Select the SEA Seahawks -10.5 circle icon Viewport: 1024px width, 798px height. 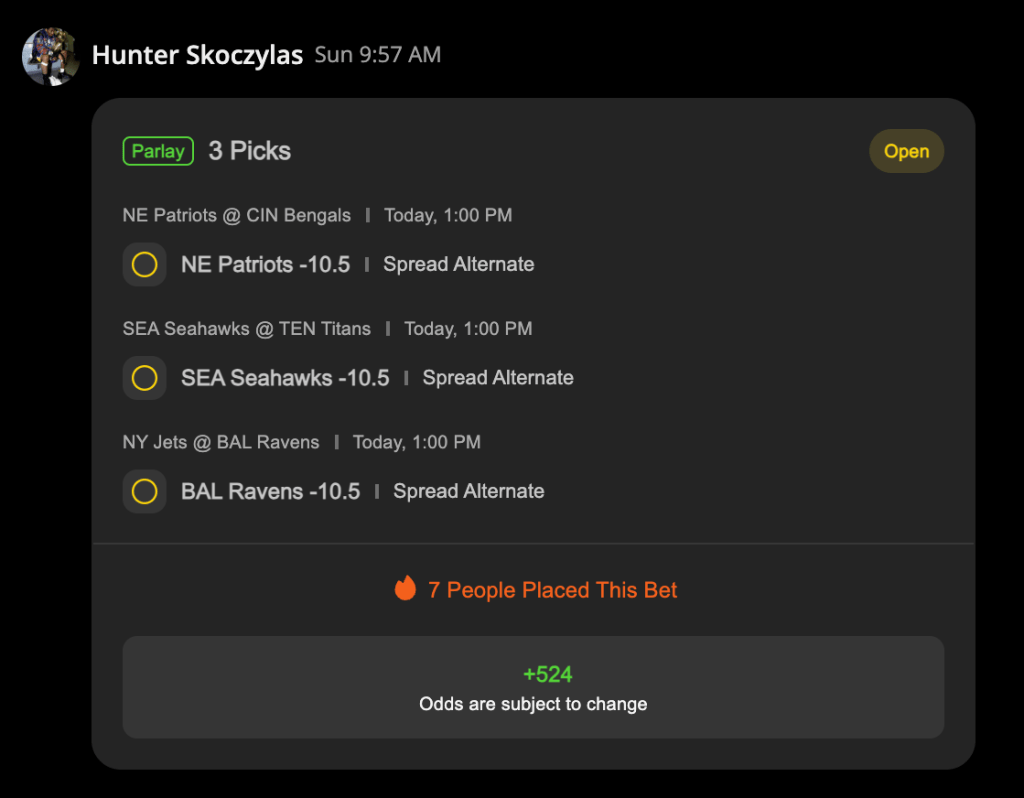[145, 378]
